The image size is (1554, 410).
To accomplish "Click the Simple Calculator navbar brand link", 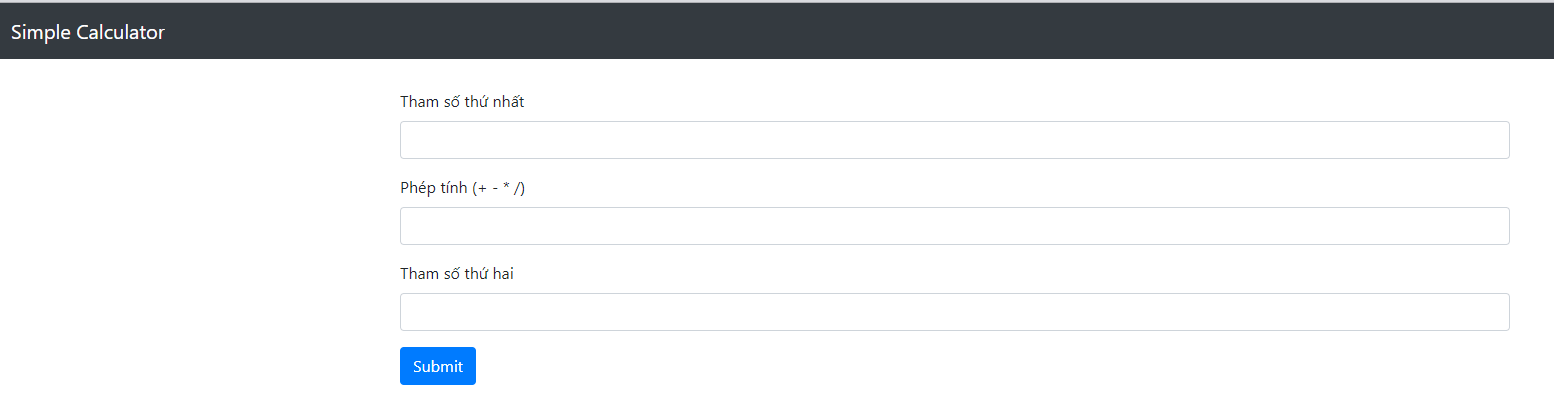I will pyautogui.click(x=88, y=32).
